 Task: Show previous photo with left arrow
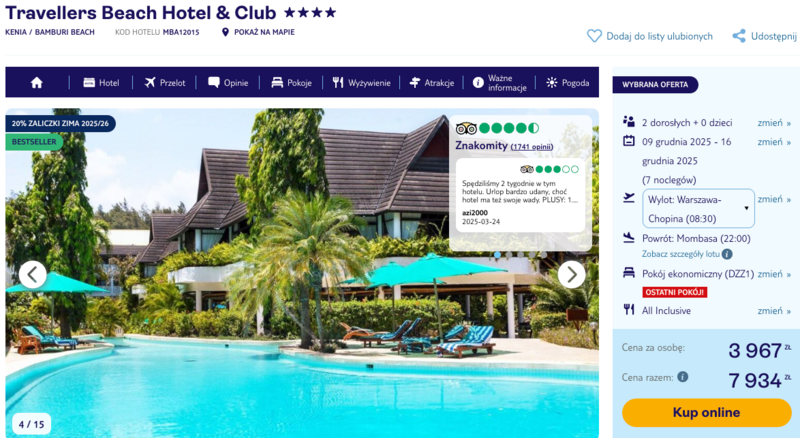33,275
